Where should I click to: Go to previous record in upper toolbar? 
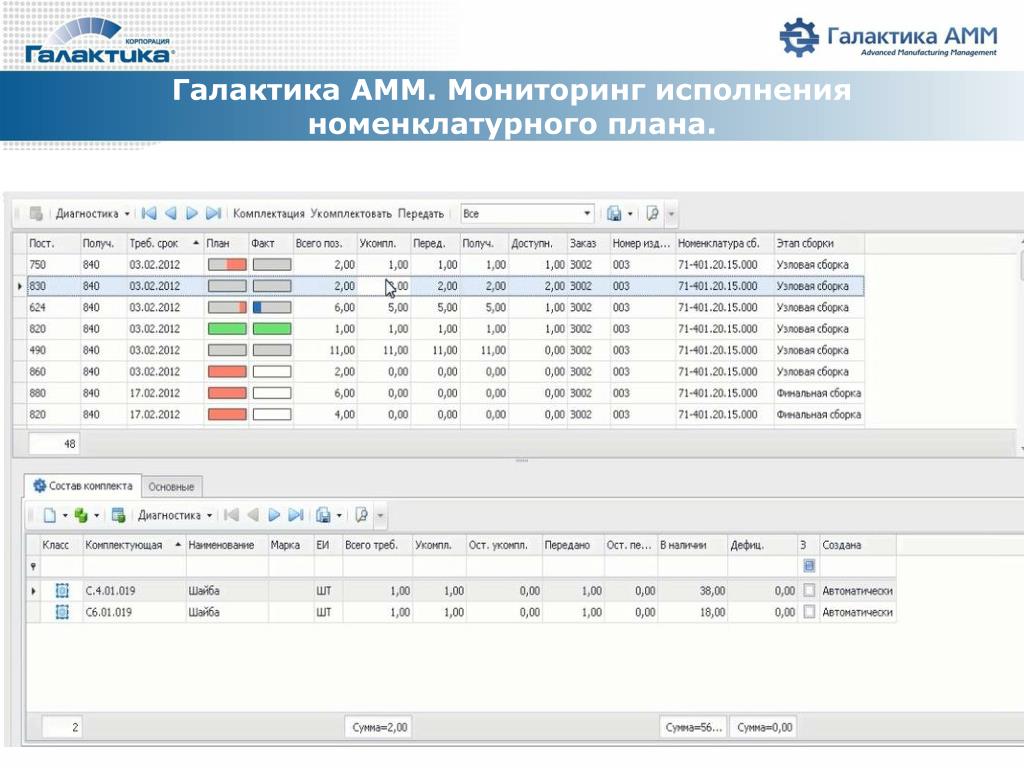tap(170, 214)
